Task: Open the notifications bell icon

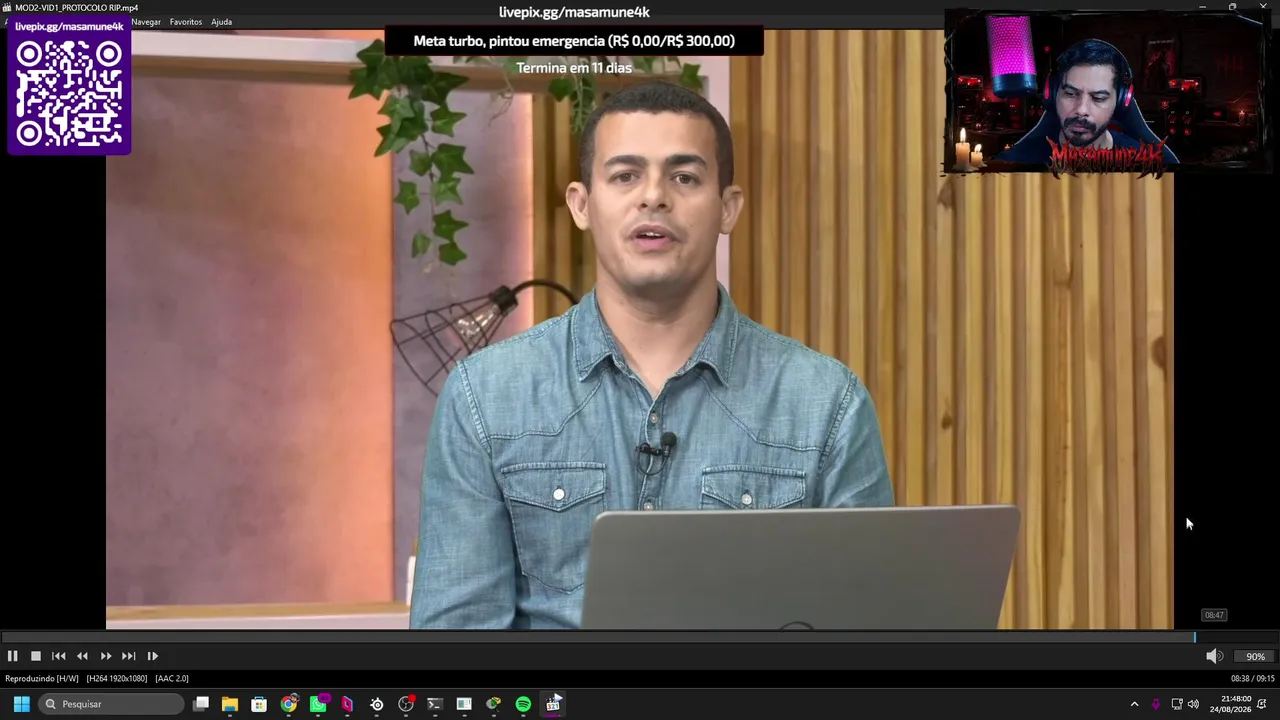Action: click(x=1262, y=704)
